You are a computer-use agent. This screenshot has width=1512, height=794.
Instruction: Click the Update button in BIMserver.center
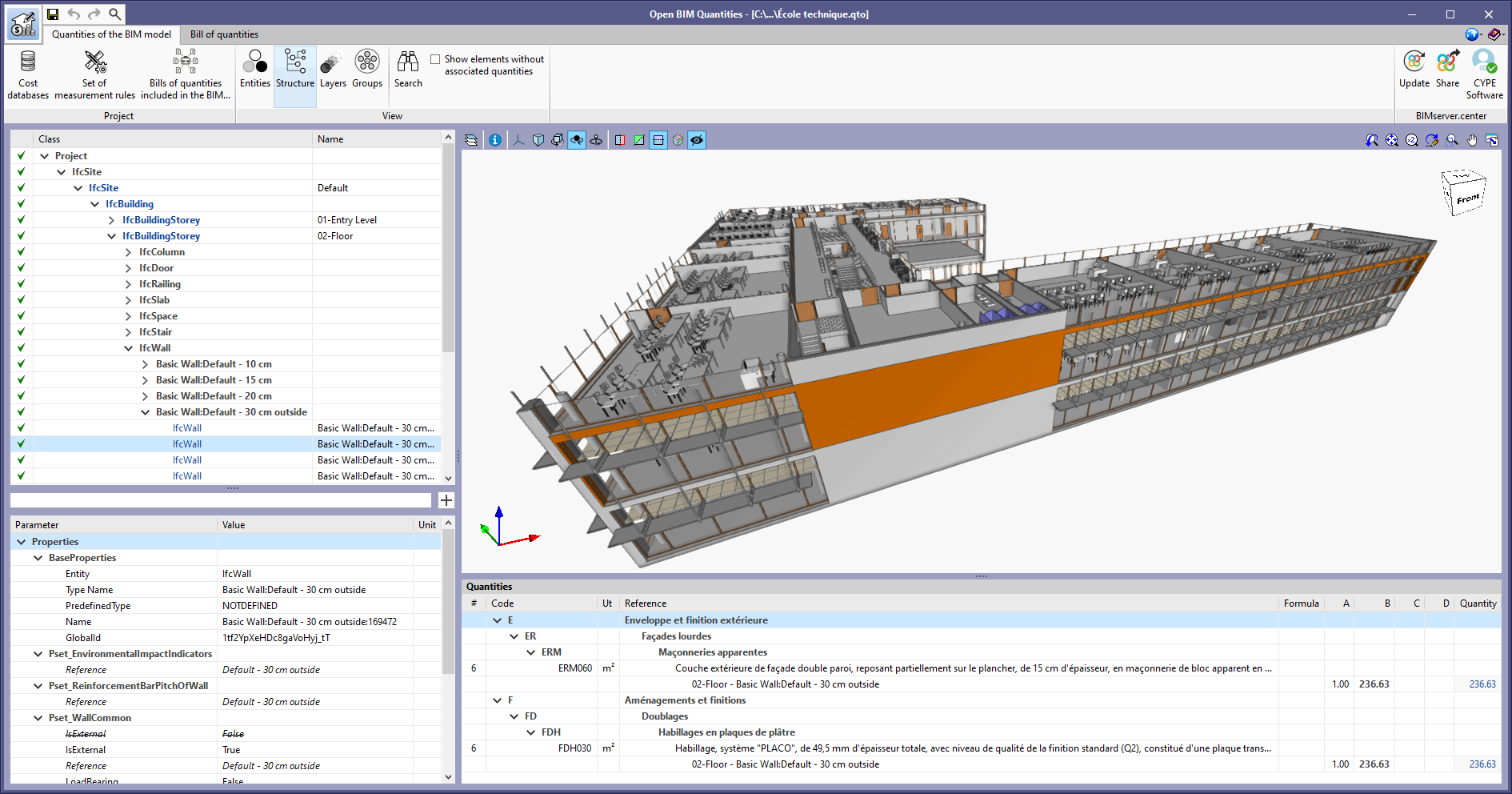click(x=1414, y=70)
